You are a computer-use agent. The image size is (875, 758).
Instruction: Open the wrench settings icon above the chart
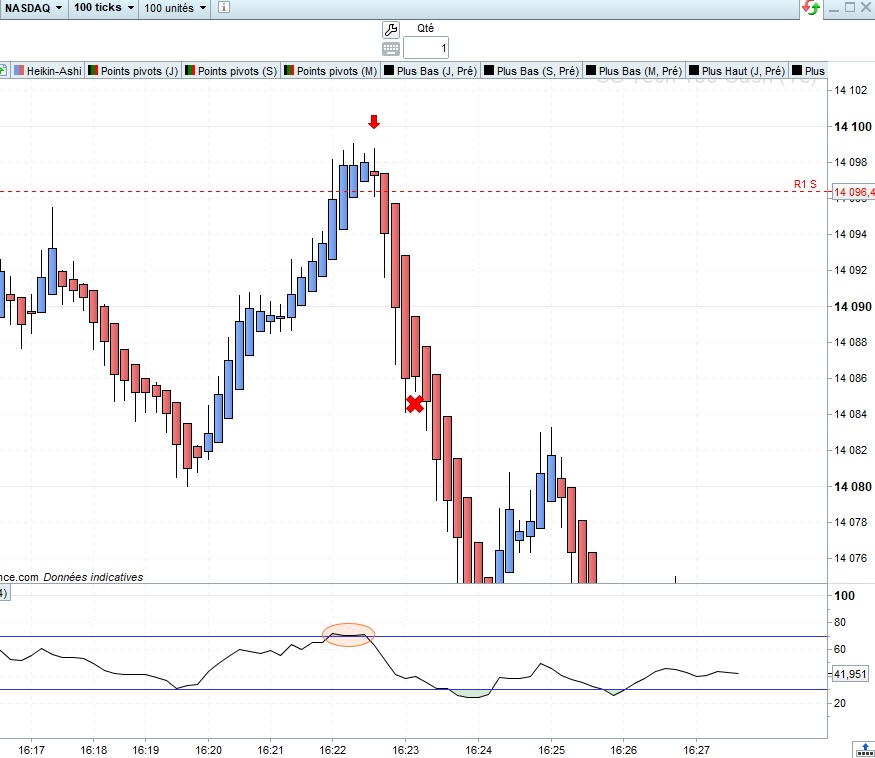click(x=391, y=30)
